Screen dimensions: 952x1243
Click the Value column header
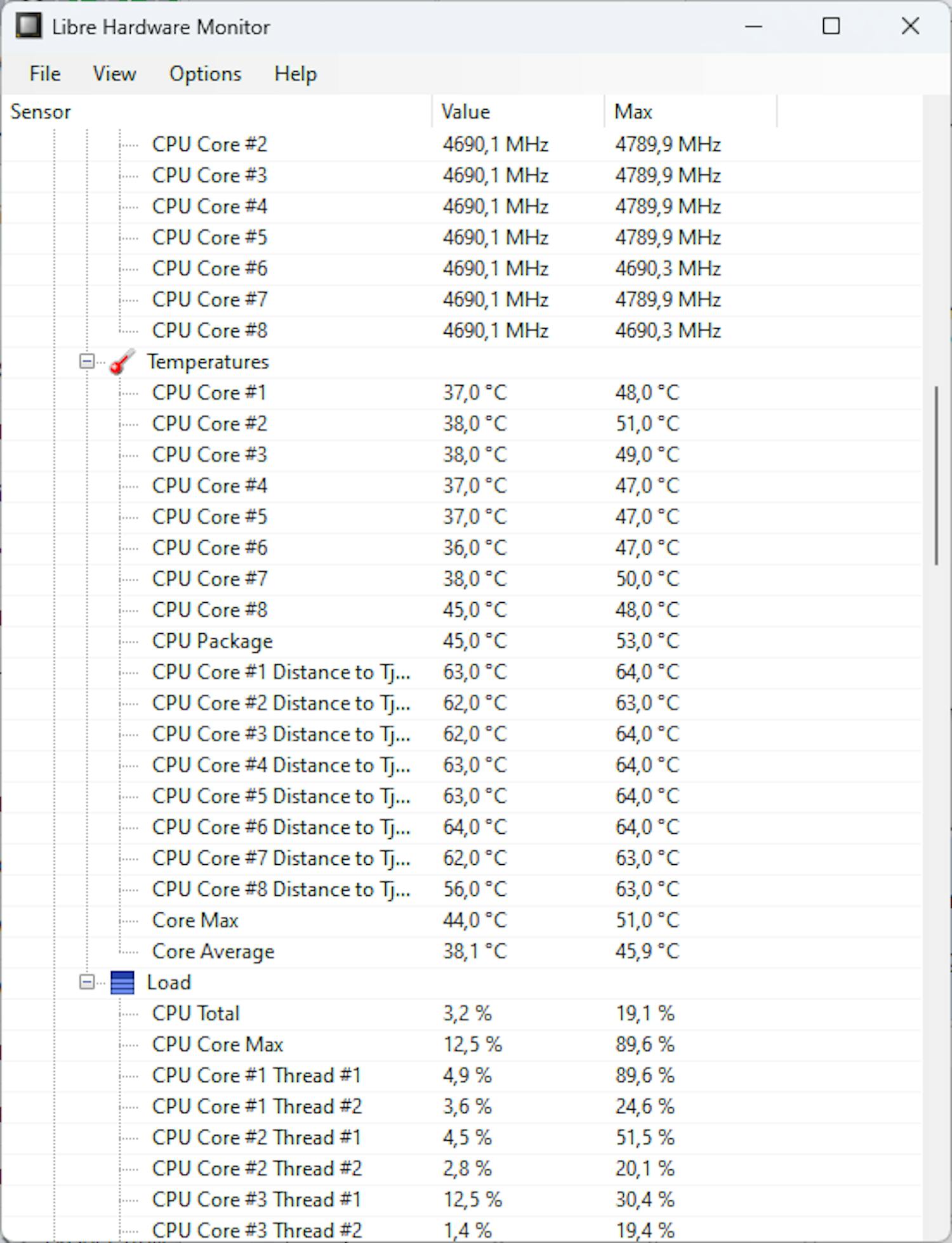click(x=466, y=112)
